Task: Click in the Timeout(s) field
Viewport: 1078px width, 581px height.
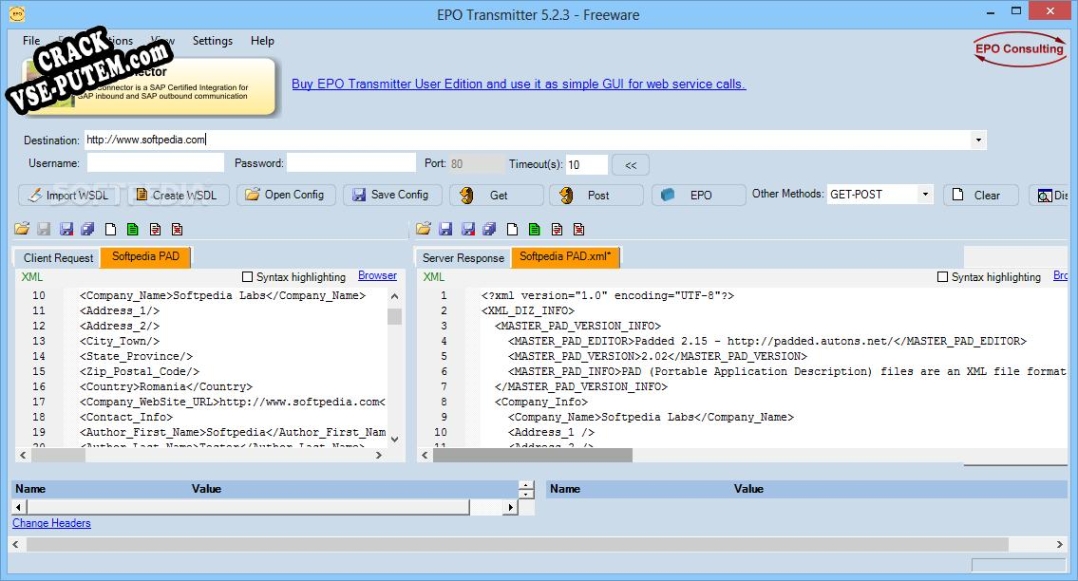Action: [586, 164]
